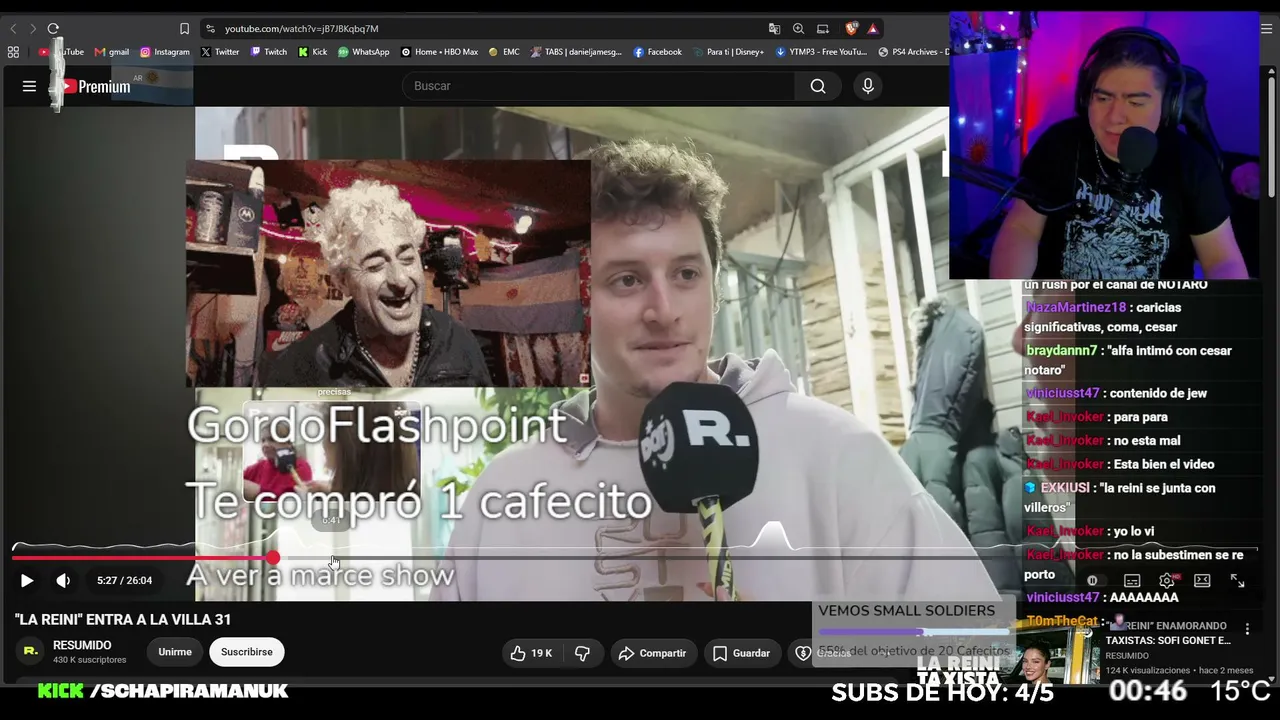The width and height of the screenshot is (1280, 720).
Task: Switch to theater mode
Action: point(1202,580)
